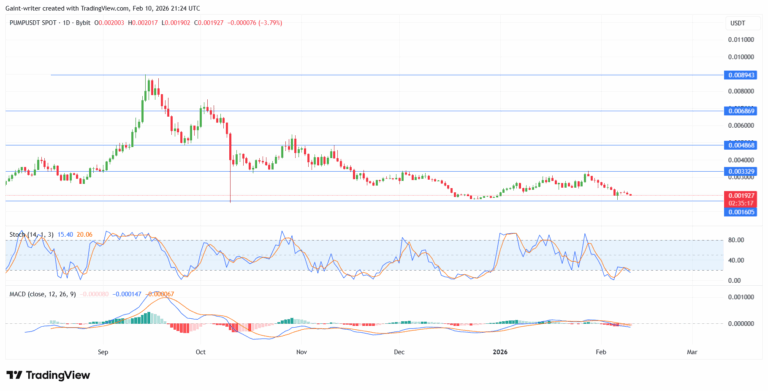
Task: Select the 0.004868 horizontal line price label
Action: [740, 146]
